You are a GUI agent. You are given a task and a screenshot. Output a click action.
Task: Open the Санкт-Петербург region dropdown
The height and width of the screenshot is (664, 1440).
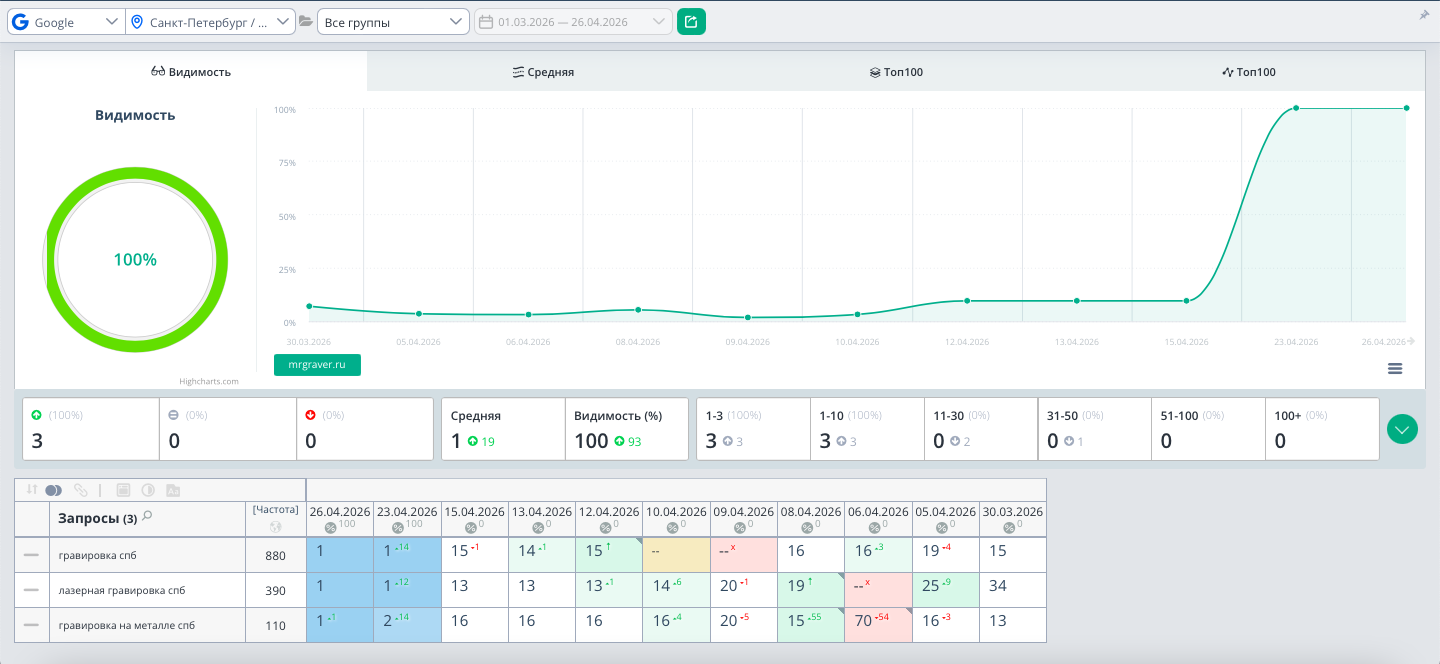tap(211, 22)
